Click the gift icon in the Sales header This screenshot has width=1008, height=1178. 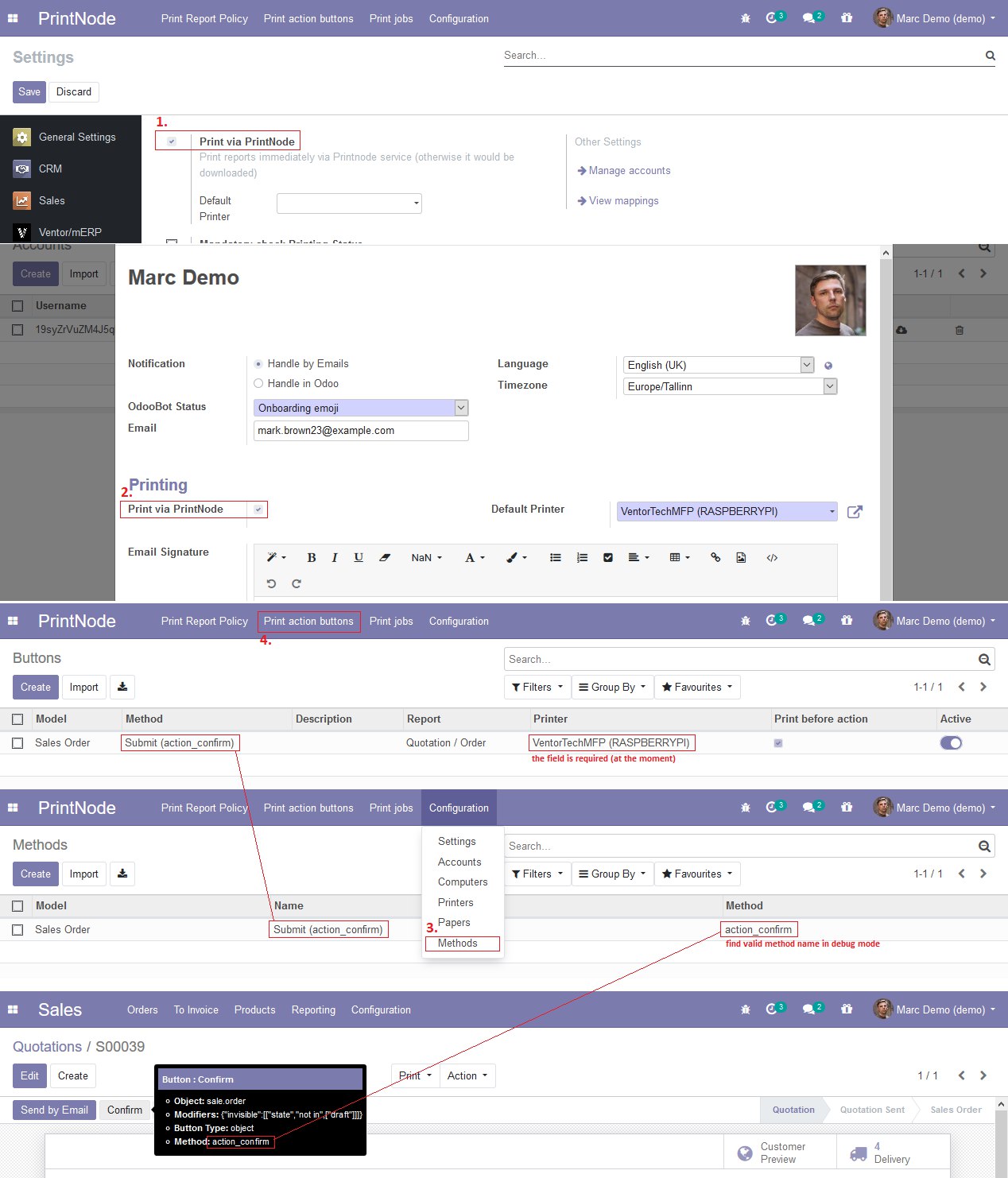pos(847,1009)
